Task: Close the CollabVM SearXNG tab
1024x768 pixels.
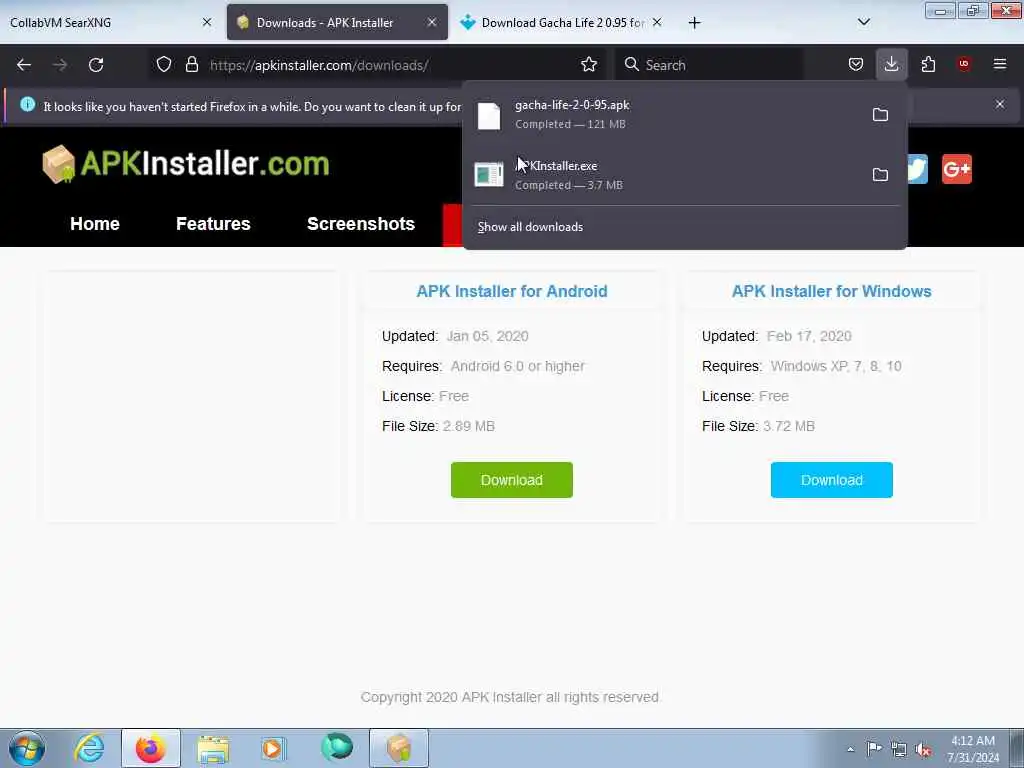Action: tap(207, 22)
